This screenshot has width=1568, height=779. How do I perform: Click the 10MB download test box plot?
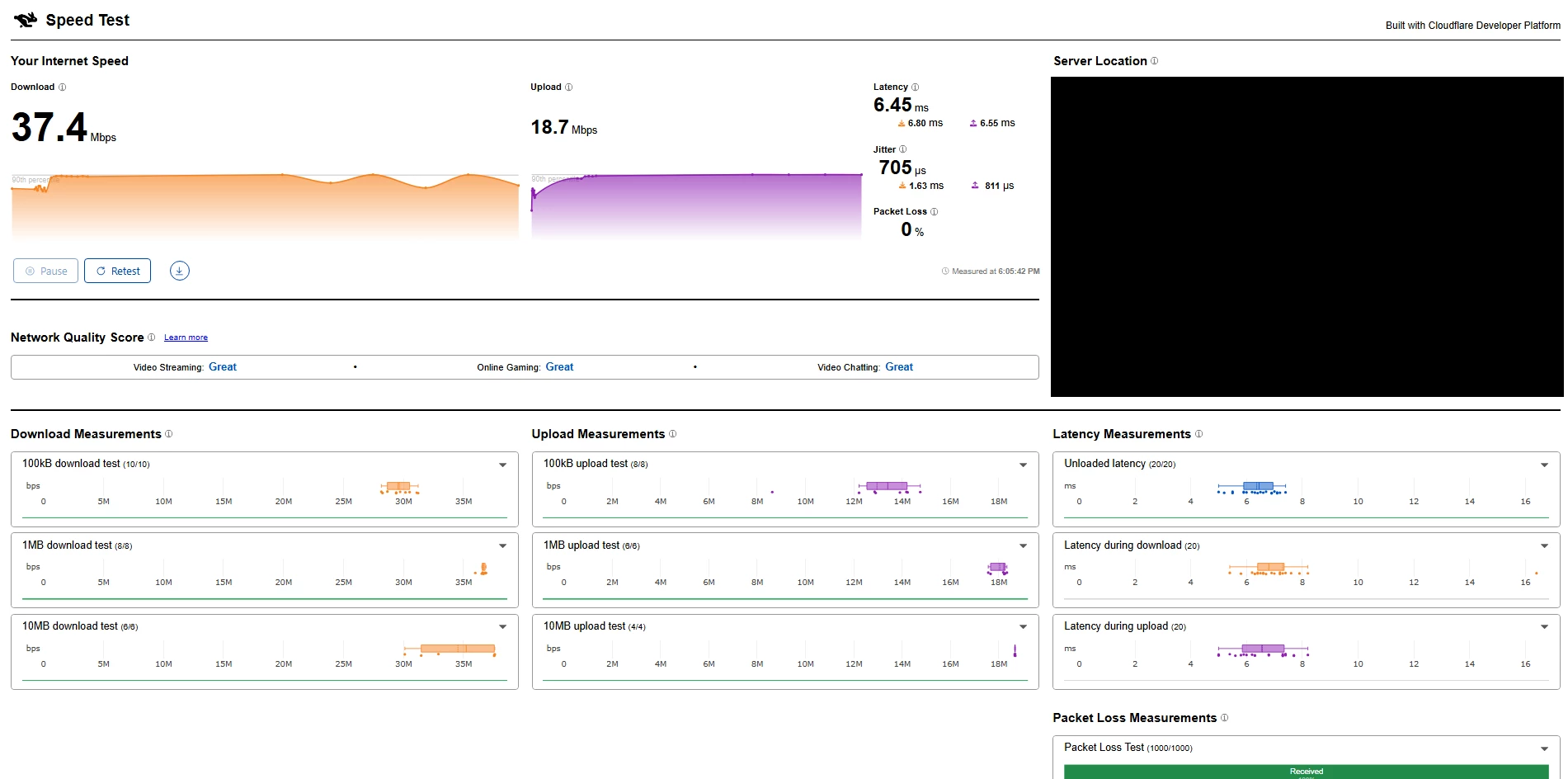point(450,649)
